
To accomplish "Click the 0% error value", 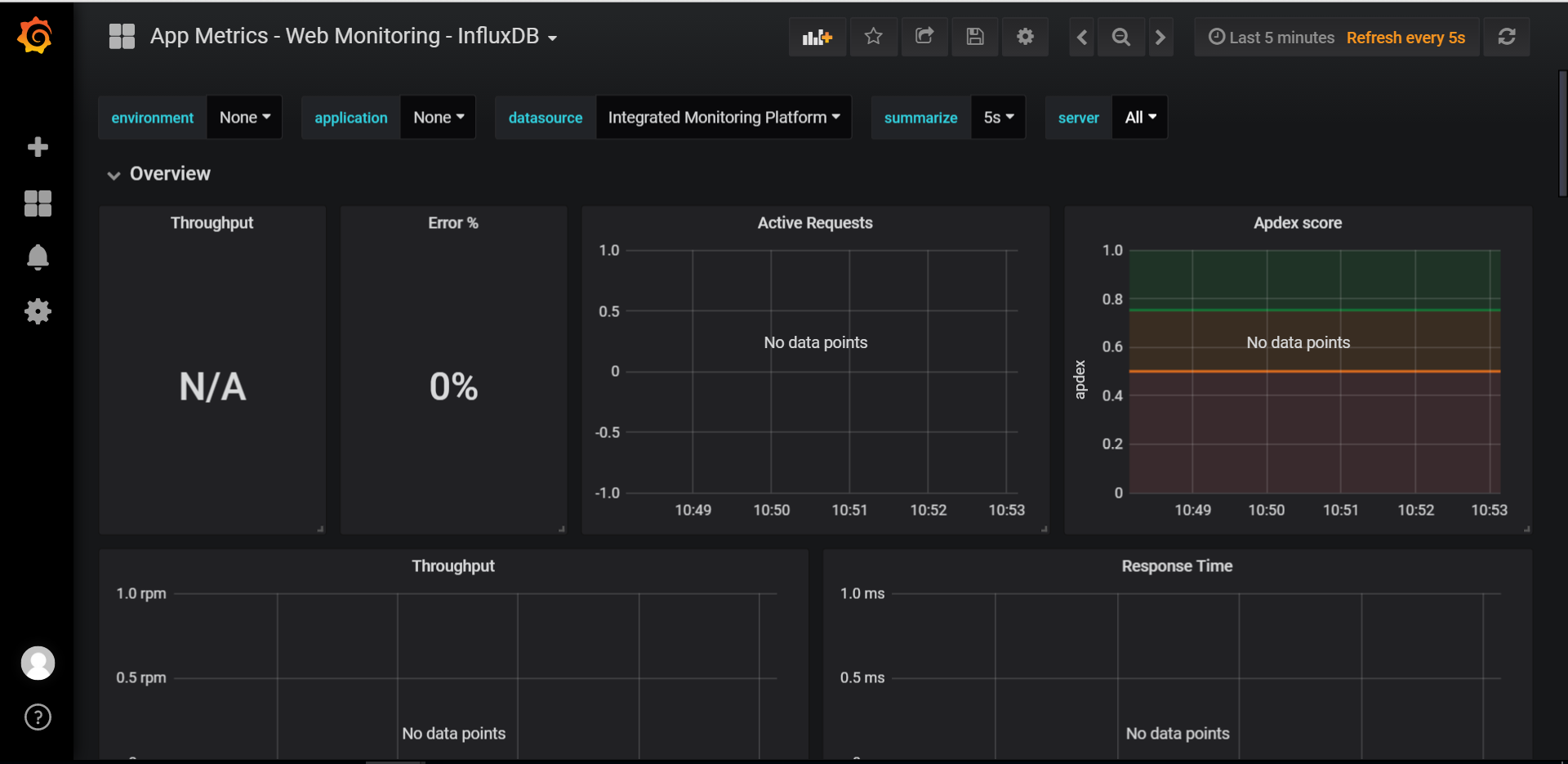I will (453, 386).
